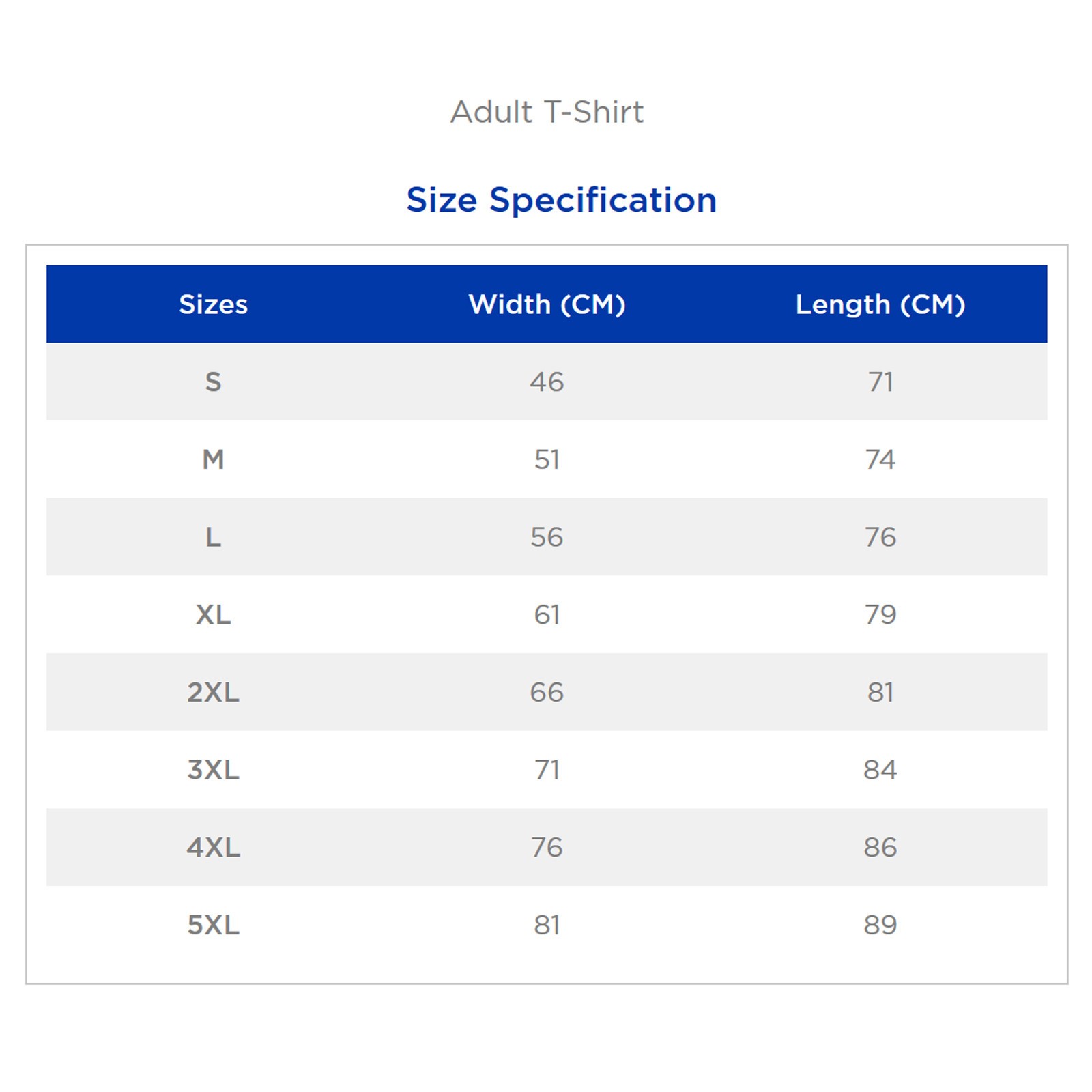The height and width of the screenshot is (1092, 1092).
Task: Click the length value 79 for size XL
Action: [x=880, y=615]
